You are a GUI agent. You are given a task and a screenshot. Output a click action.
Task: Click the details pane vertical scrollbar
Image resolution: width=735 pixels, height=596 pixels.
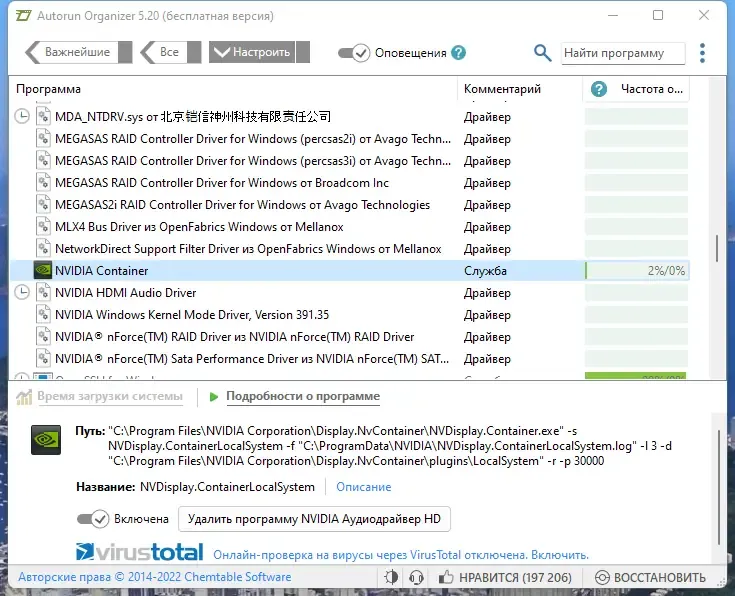[x=719, y=488]
